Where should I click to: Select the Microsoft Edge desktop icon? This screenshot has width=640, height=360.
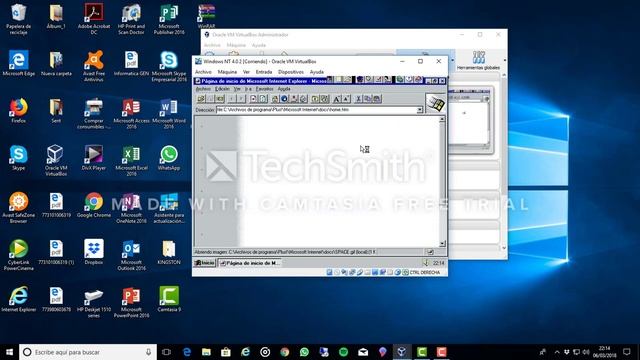pos(18,63)
